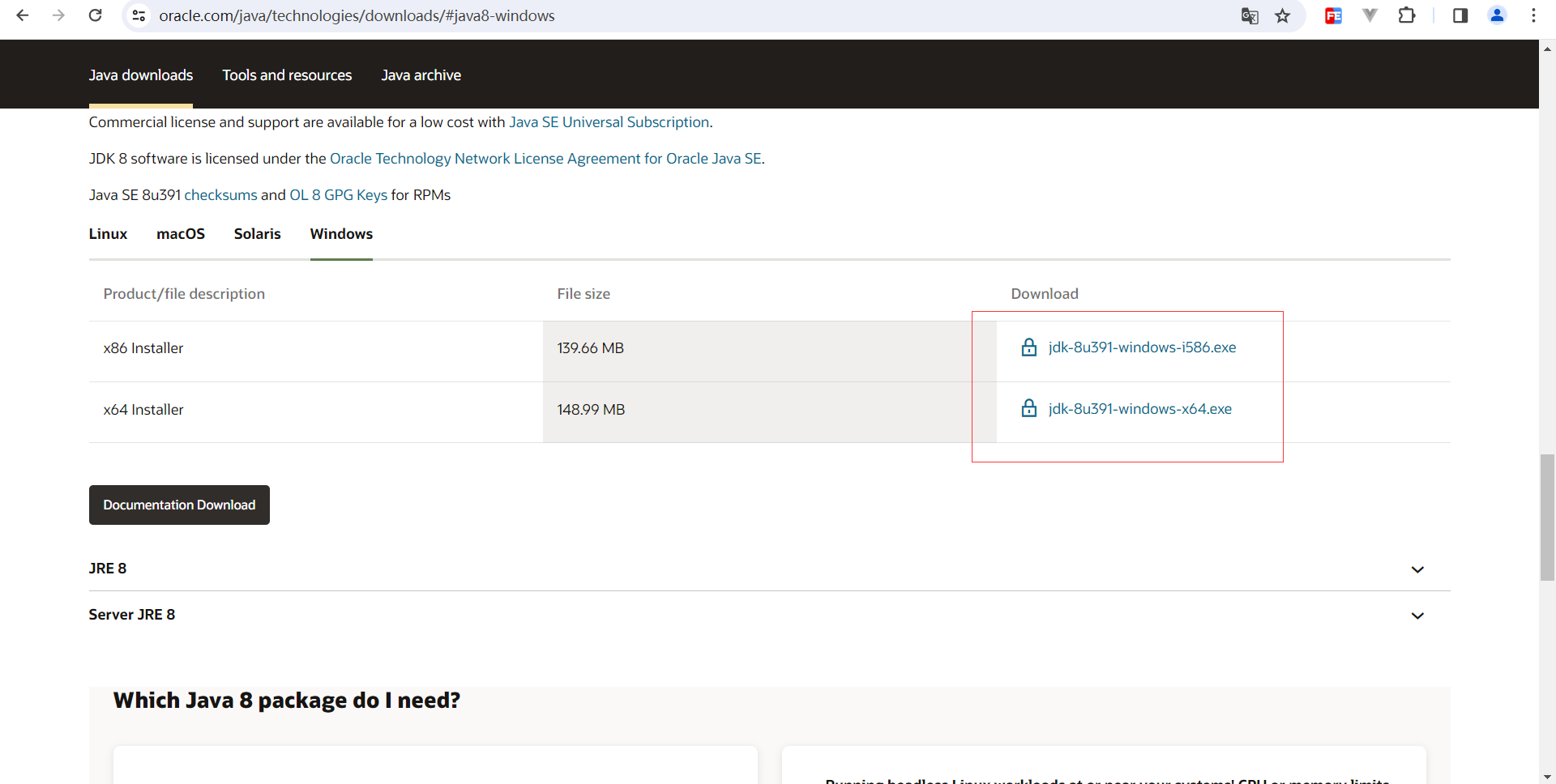Open the user profile avatar icon
This screenshot has width=1556, height=784.
click(x=1497, y=15)
